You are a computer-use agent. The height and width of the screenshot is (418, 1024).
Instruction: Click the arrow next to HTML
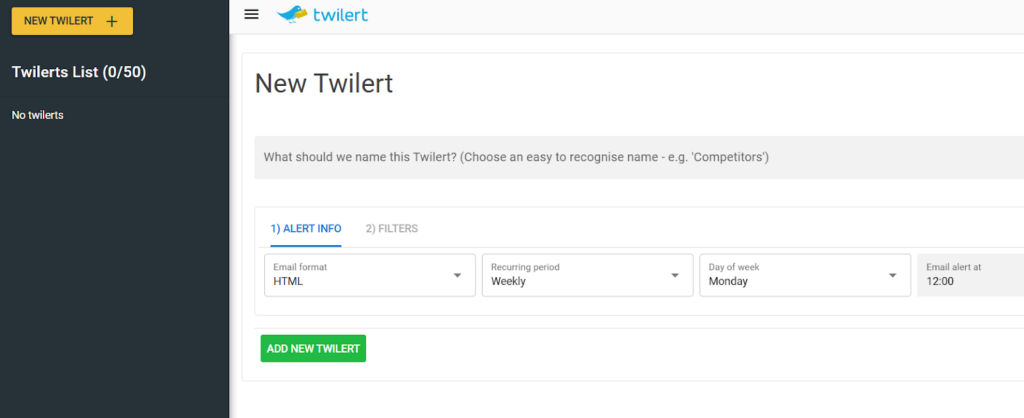457,276
